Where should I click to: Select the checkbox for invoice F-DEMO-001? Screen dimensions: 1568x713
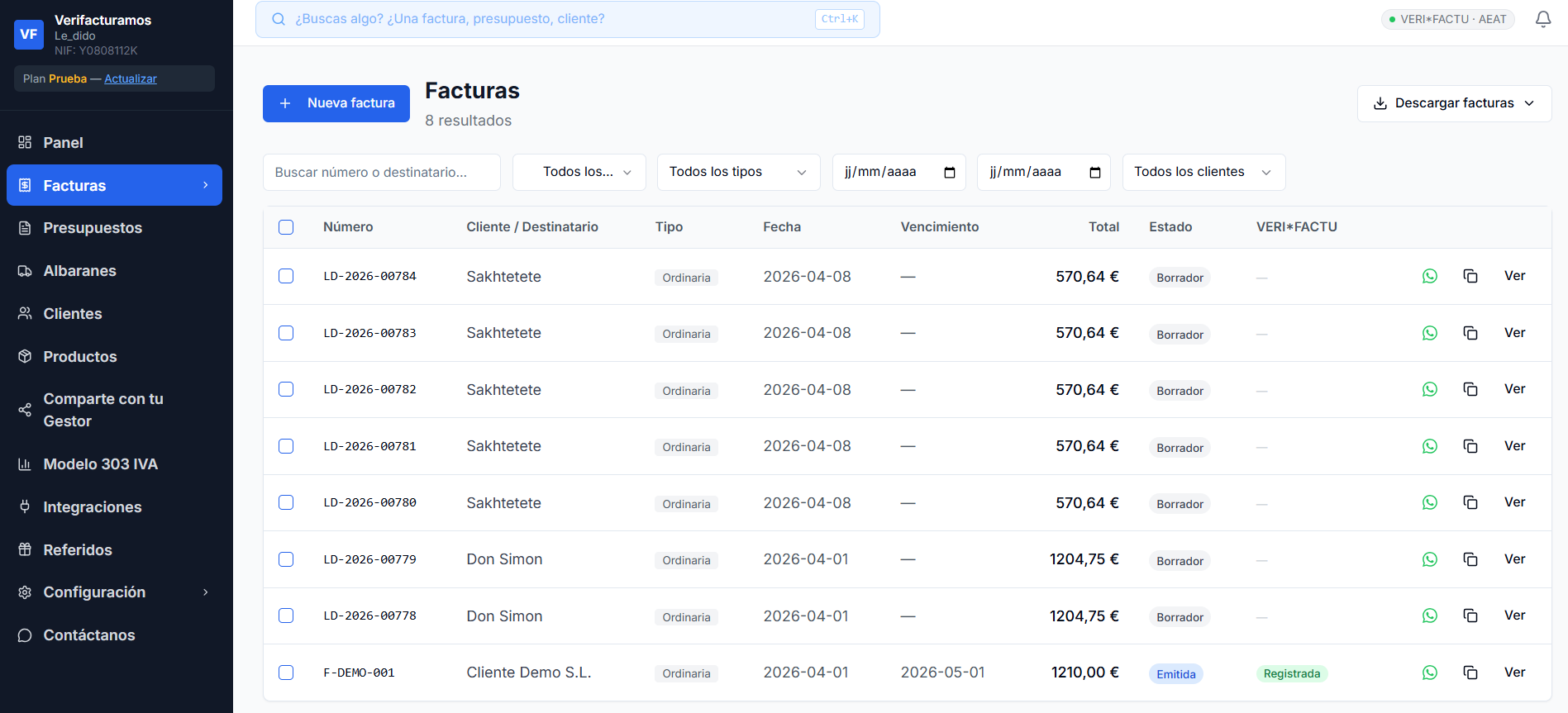tap(286, 673)
